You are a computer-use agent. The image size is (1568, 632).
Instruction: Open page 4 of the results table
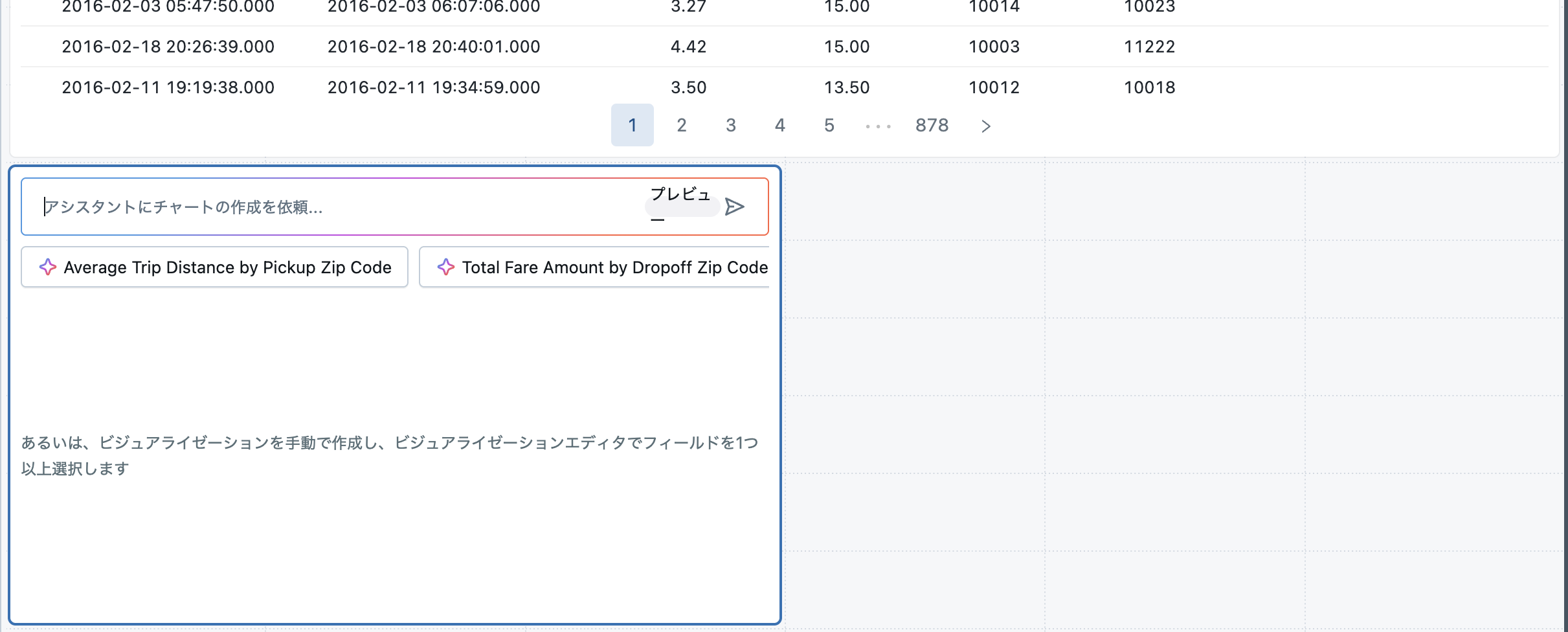pos(779,126)
